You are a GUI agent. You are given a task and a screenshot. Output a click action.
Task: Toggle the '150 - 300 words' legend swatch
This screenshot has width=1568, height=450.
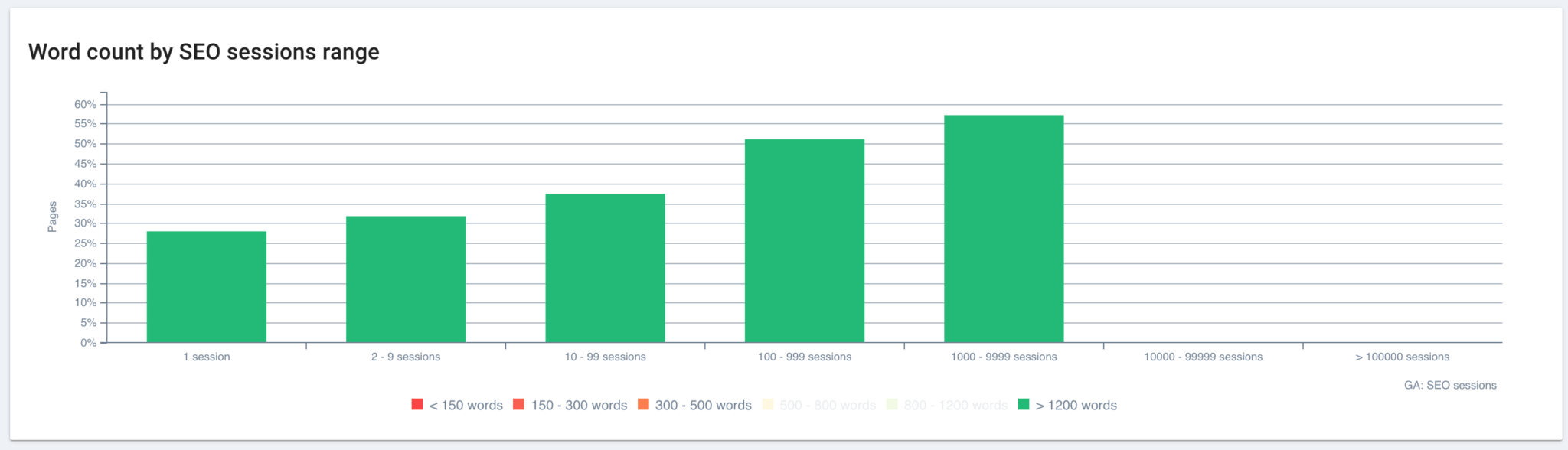pyautogui.click(x=518, y=404)
